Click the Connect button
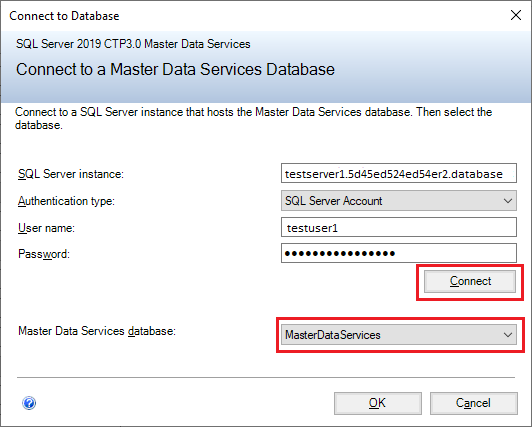This screenshot has width=532, height=427. tap(470, 281)
